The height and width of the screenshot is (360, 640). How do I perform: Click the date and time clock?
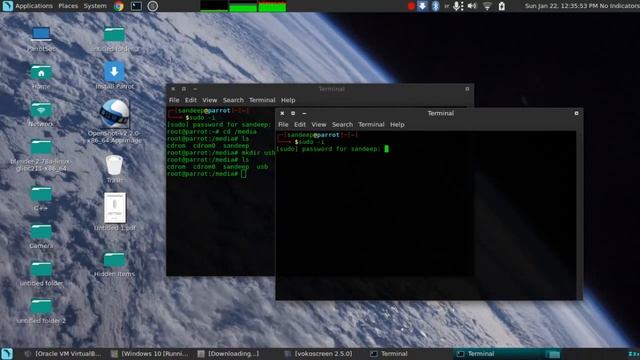[561, 6]
